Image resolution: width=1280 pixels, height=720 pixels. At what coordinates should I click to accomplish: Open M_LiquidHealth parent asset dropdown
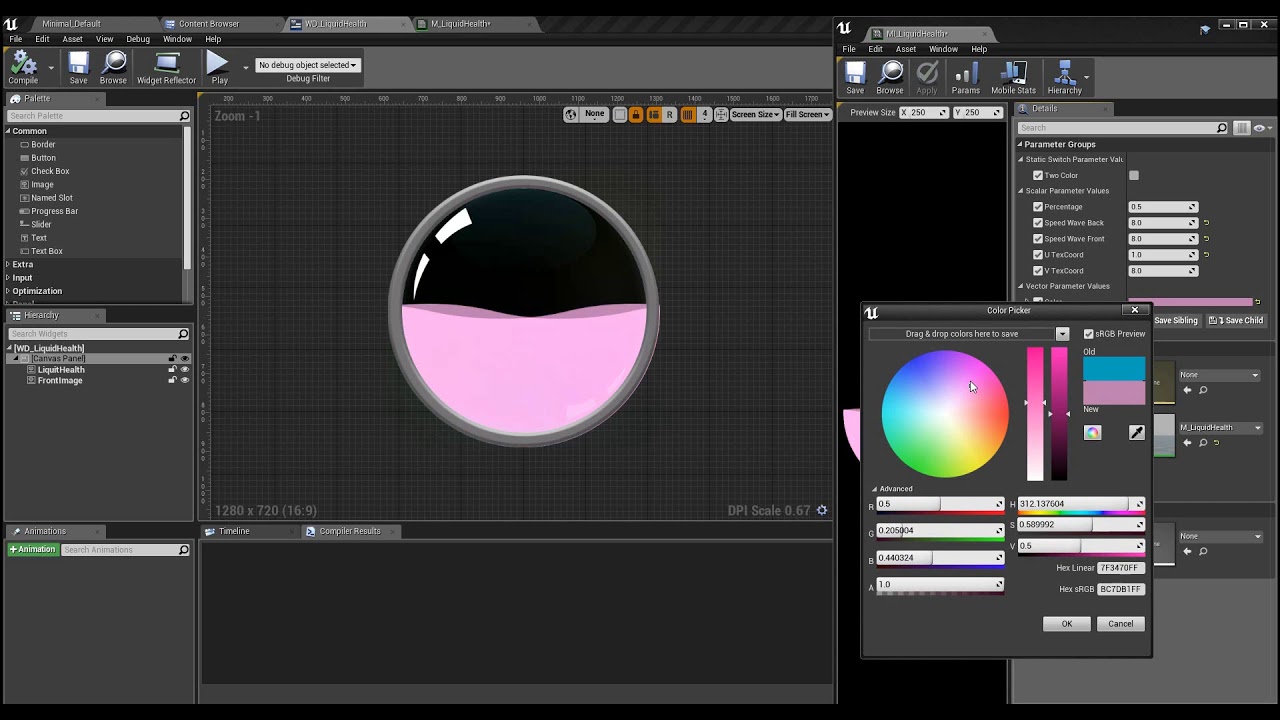(1219, 428)
